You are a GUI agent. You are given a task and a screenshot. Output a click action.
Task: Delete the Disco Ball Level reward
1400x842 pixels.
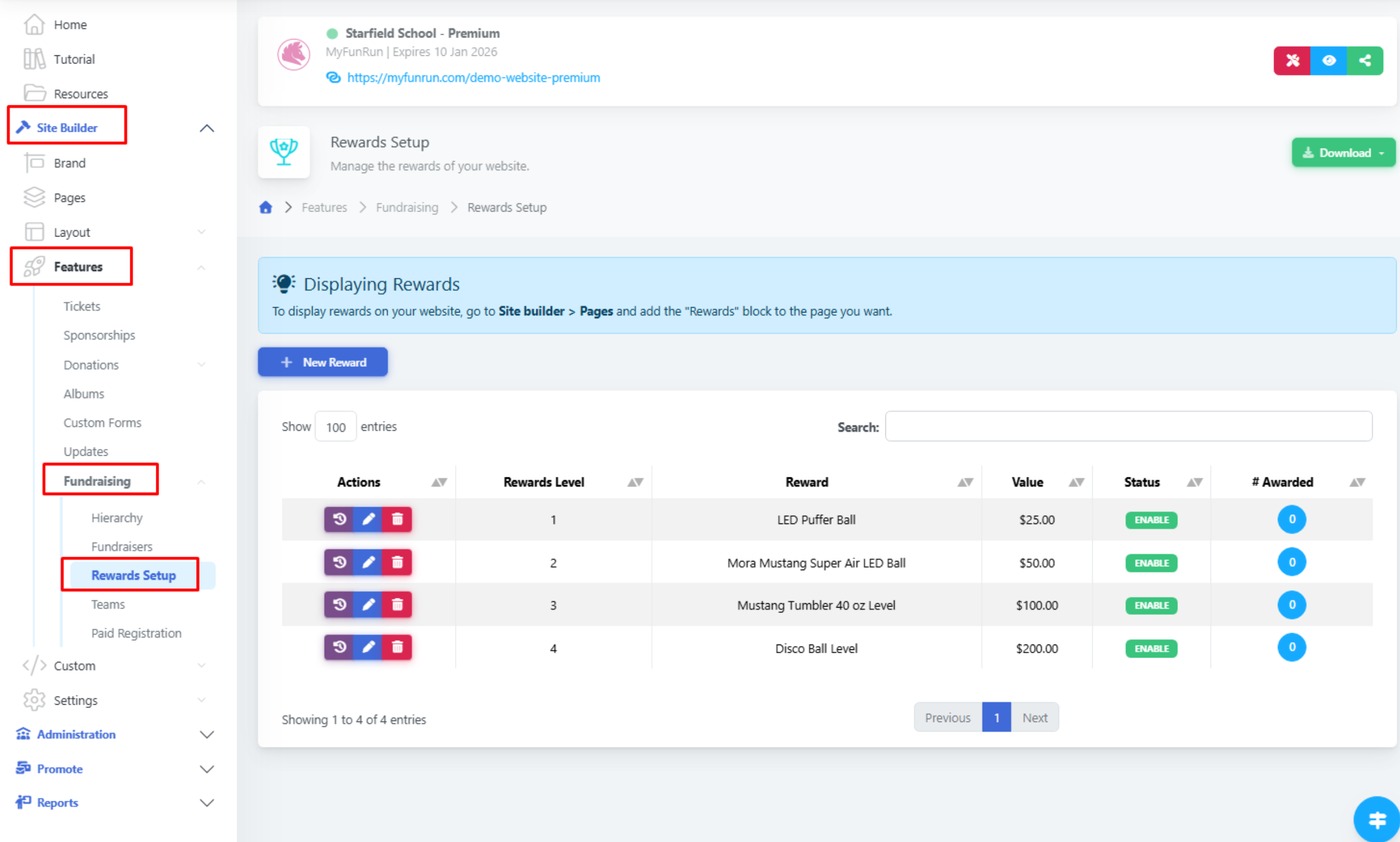click(x=397, y=647)
